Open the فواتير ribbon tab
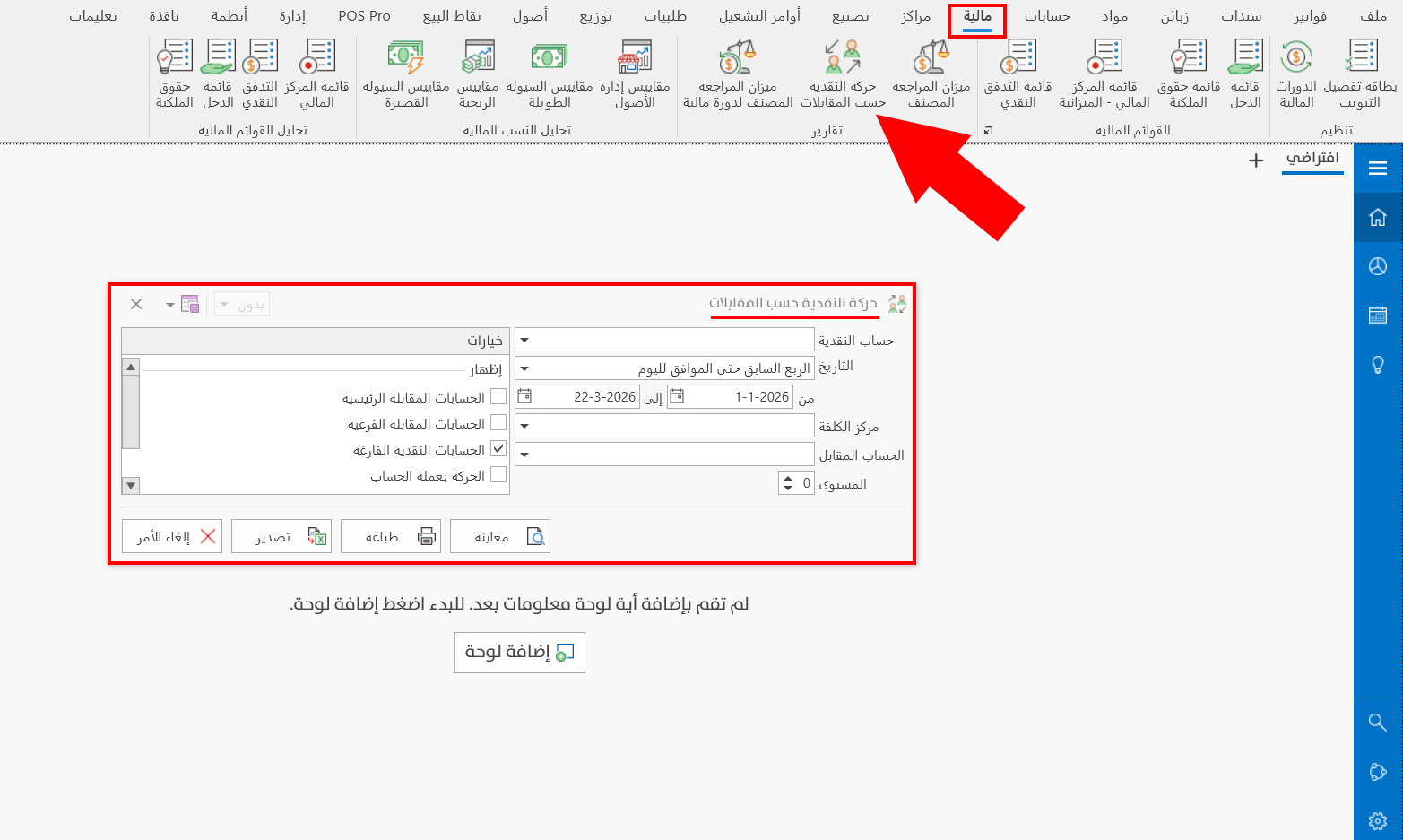The width and height of the screenshot is (1403, 840). click(1311, 16)
